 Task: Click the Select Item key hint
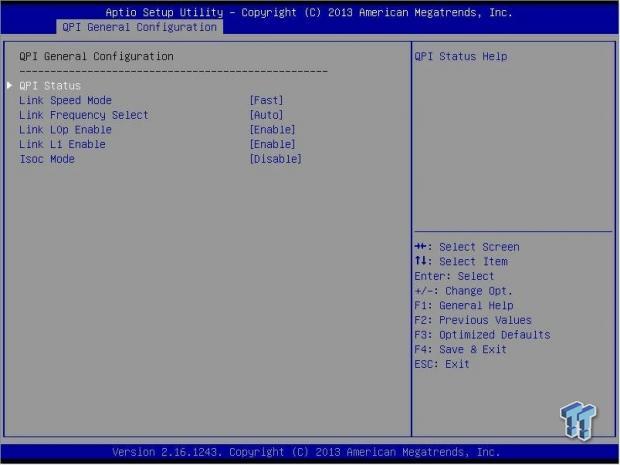tap(461, 262)
